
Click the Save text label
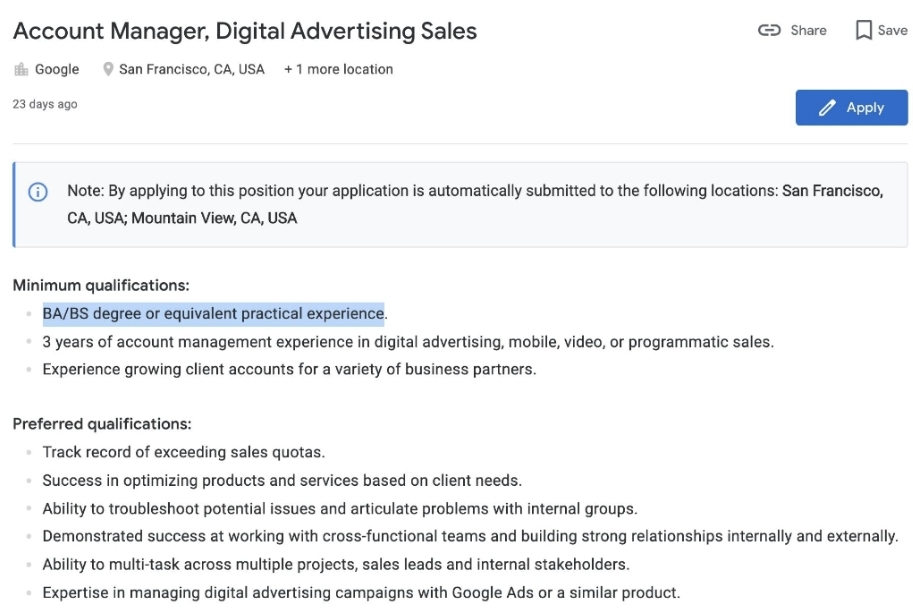click(x=893, y=30)
